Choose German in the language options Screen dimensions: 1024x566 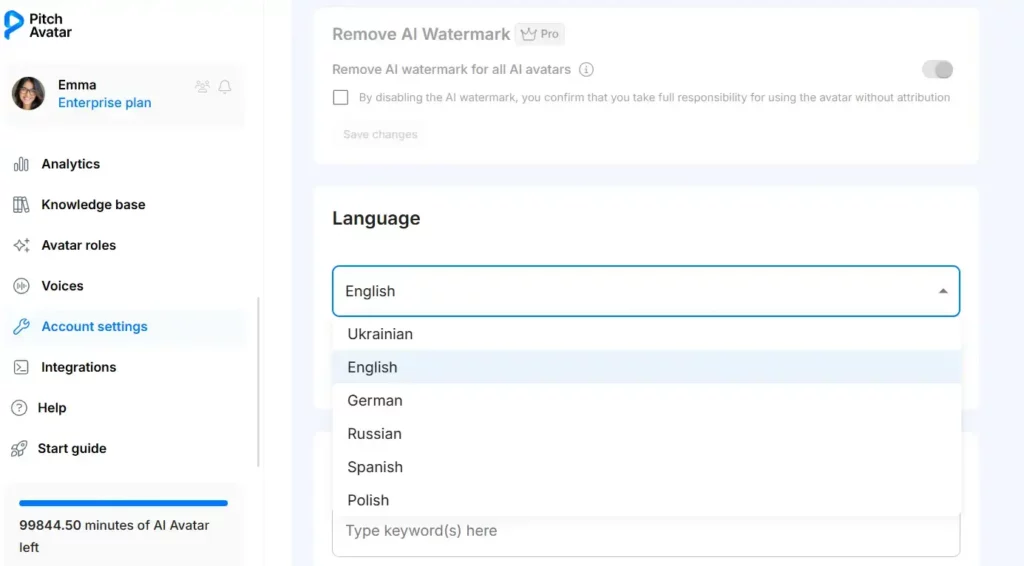[375, 401]
